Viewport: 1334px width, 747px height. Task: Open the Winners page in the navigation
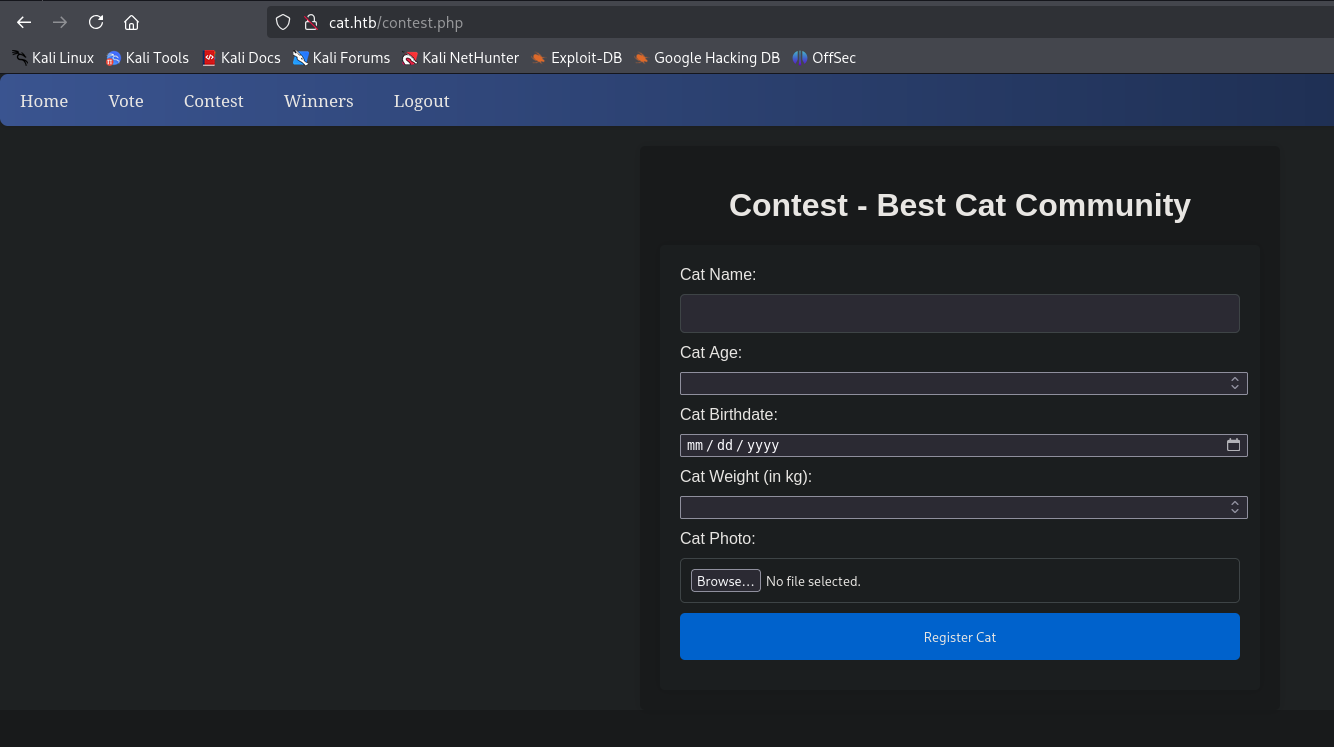tap(318, 101)
